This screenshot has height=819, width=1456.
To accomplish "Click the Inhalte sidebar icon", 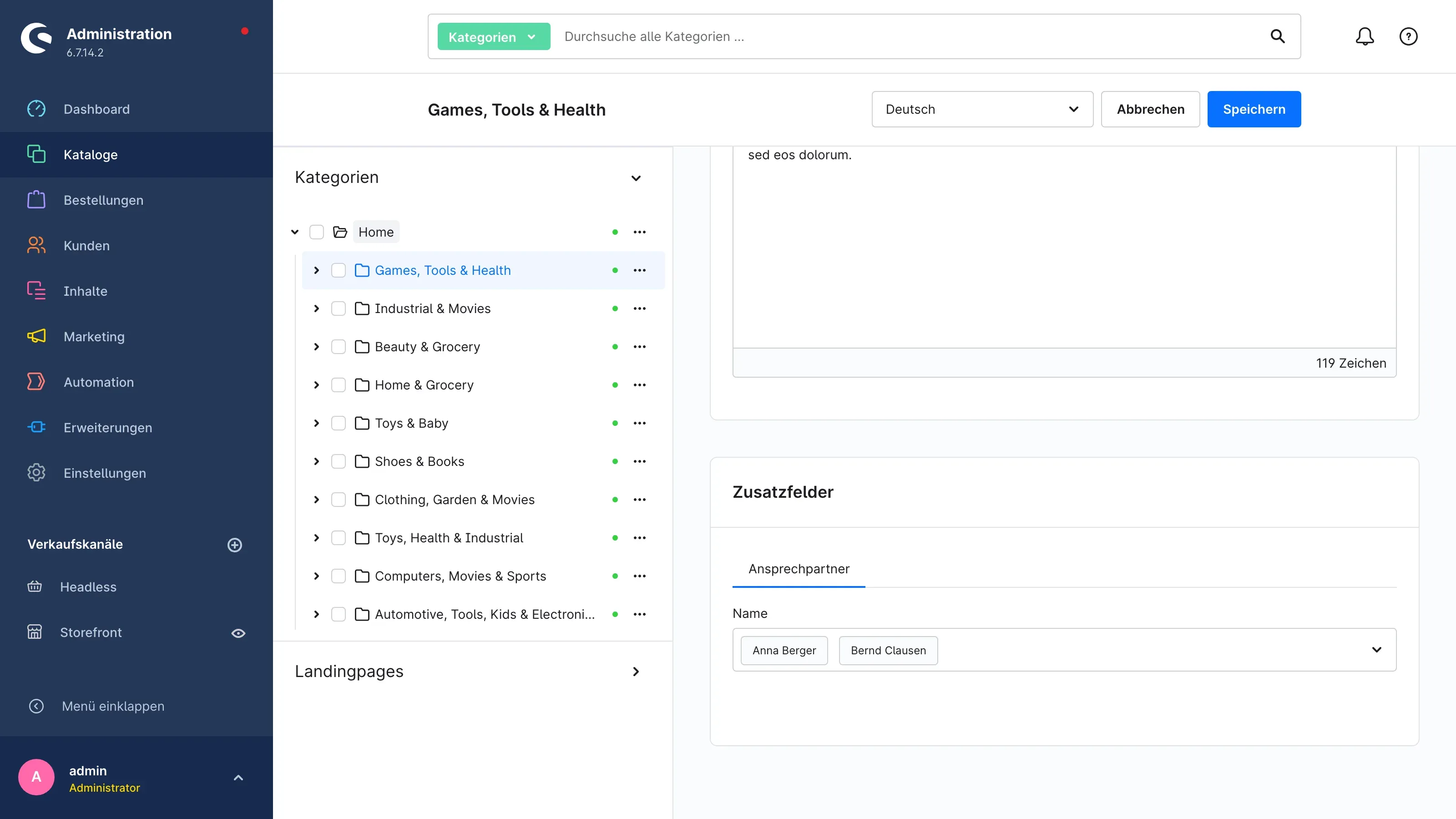I will click(36, 291).
